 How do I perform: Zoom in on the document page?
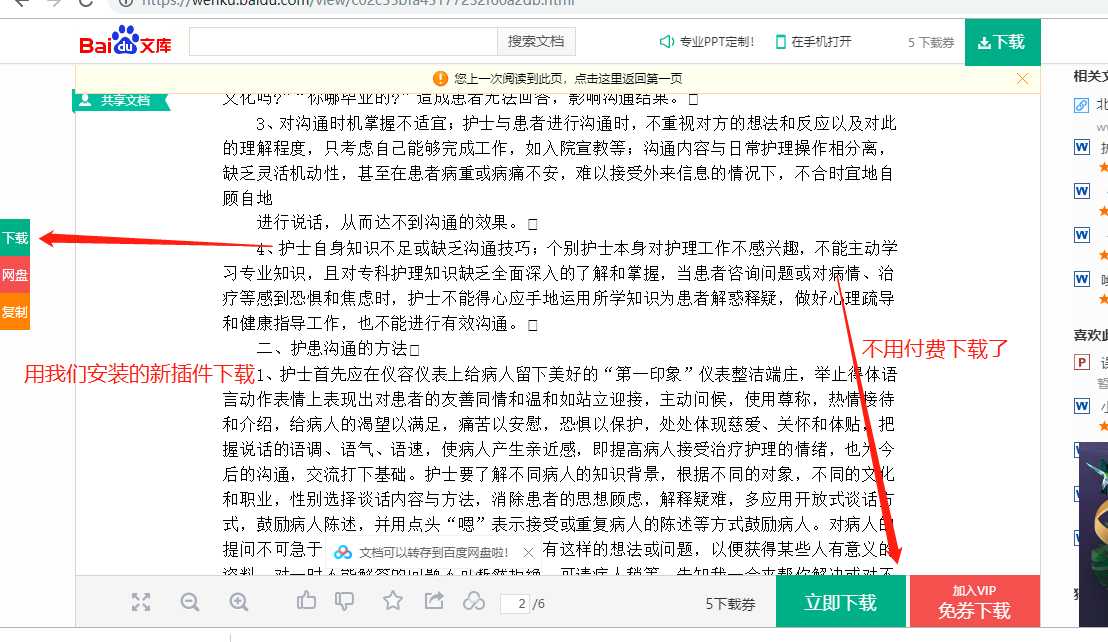pyautogui.click(x=239, y=602)
